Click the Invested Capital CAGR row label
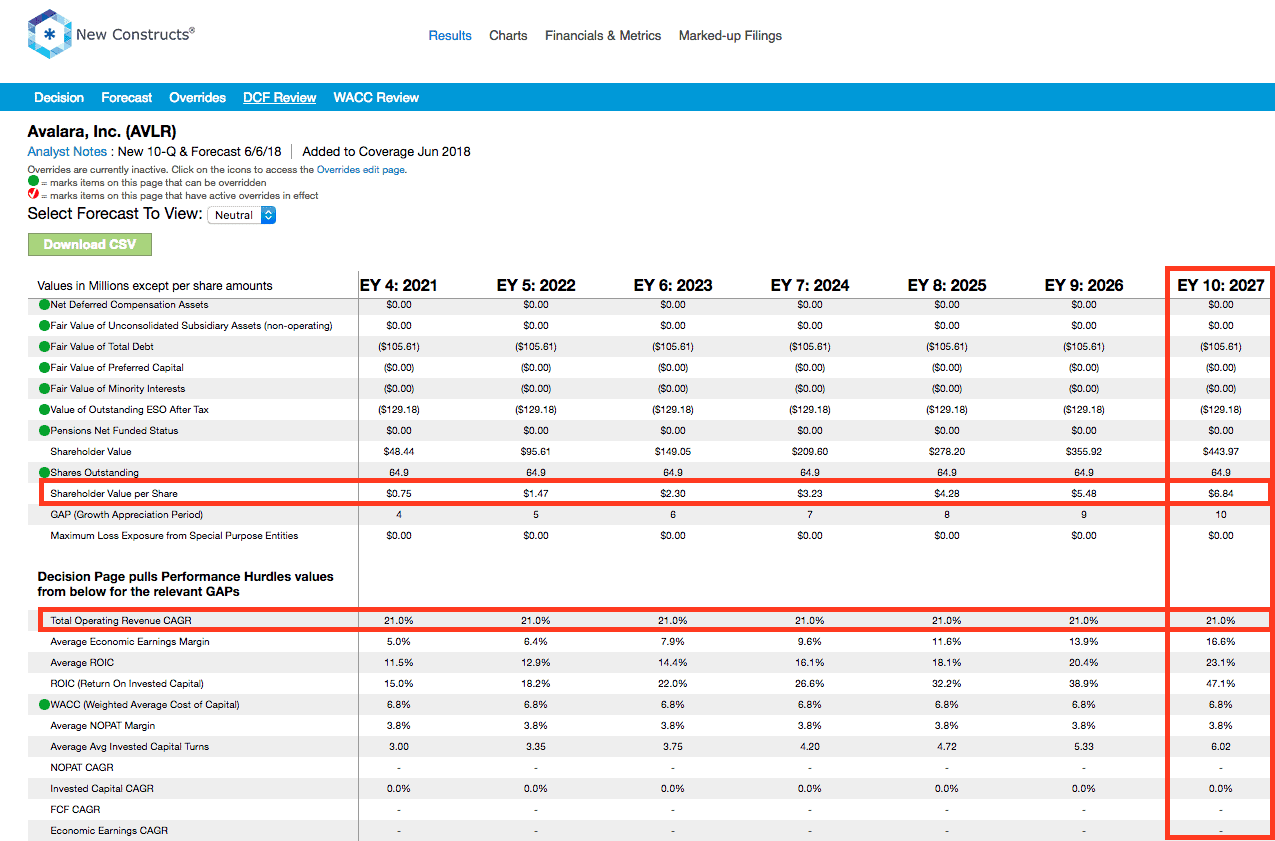 coord(102,788)
